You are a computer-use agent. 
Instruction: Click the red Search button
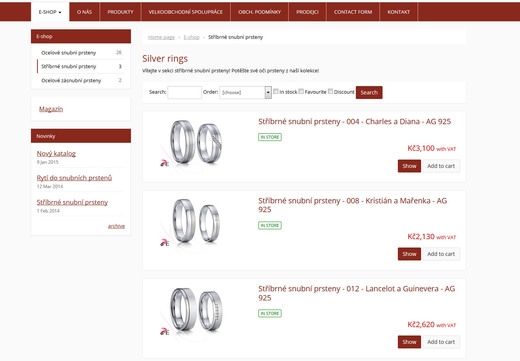coord(369,92)
